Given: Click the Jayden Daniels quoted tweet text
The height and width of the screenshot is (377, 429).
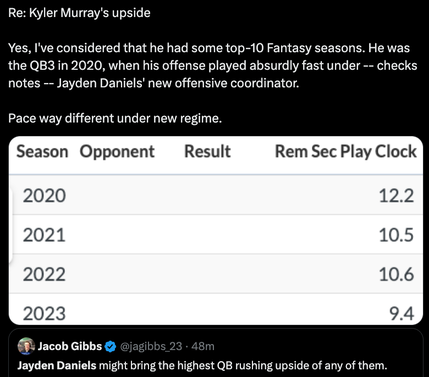Looking at the screenshot, I should click(x=202, y=366).
